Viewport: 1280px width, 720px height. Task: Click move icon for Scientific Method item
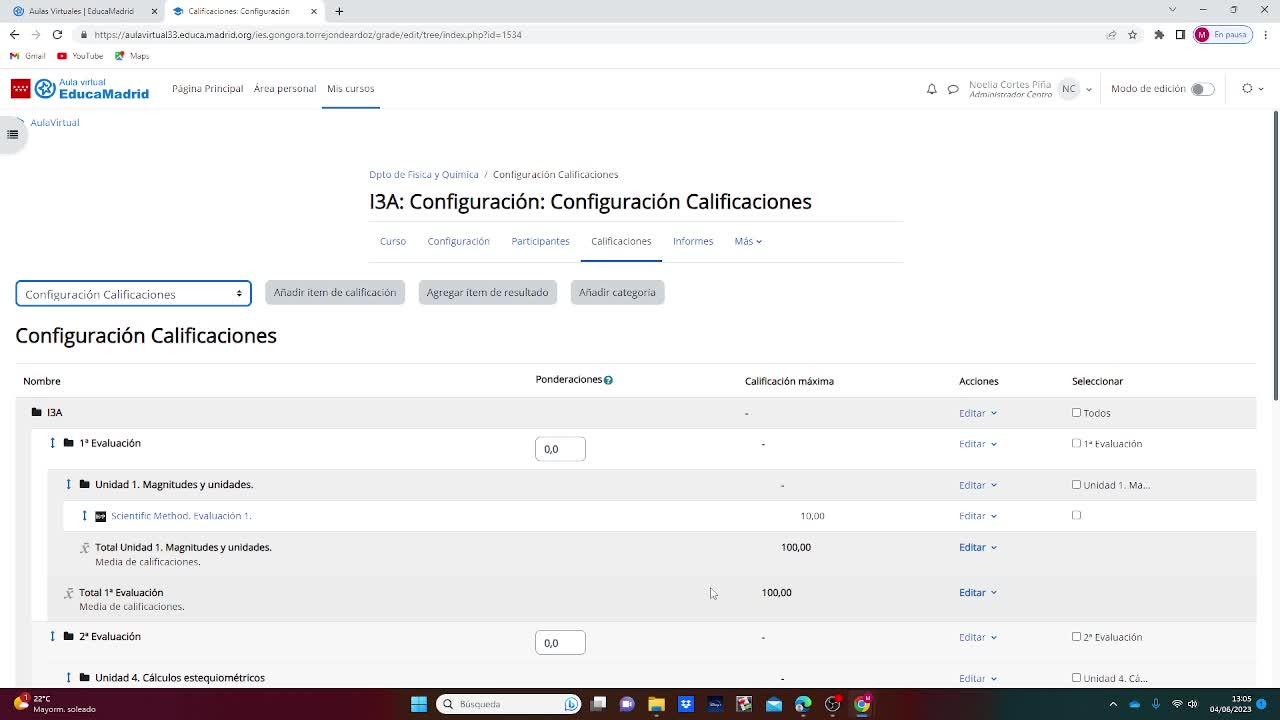[x=84, y=516]
